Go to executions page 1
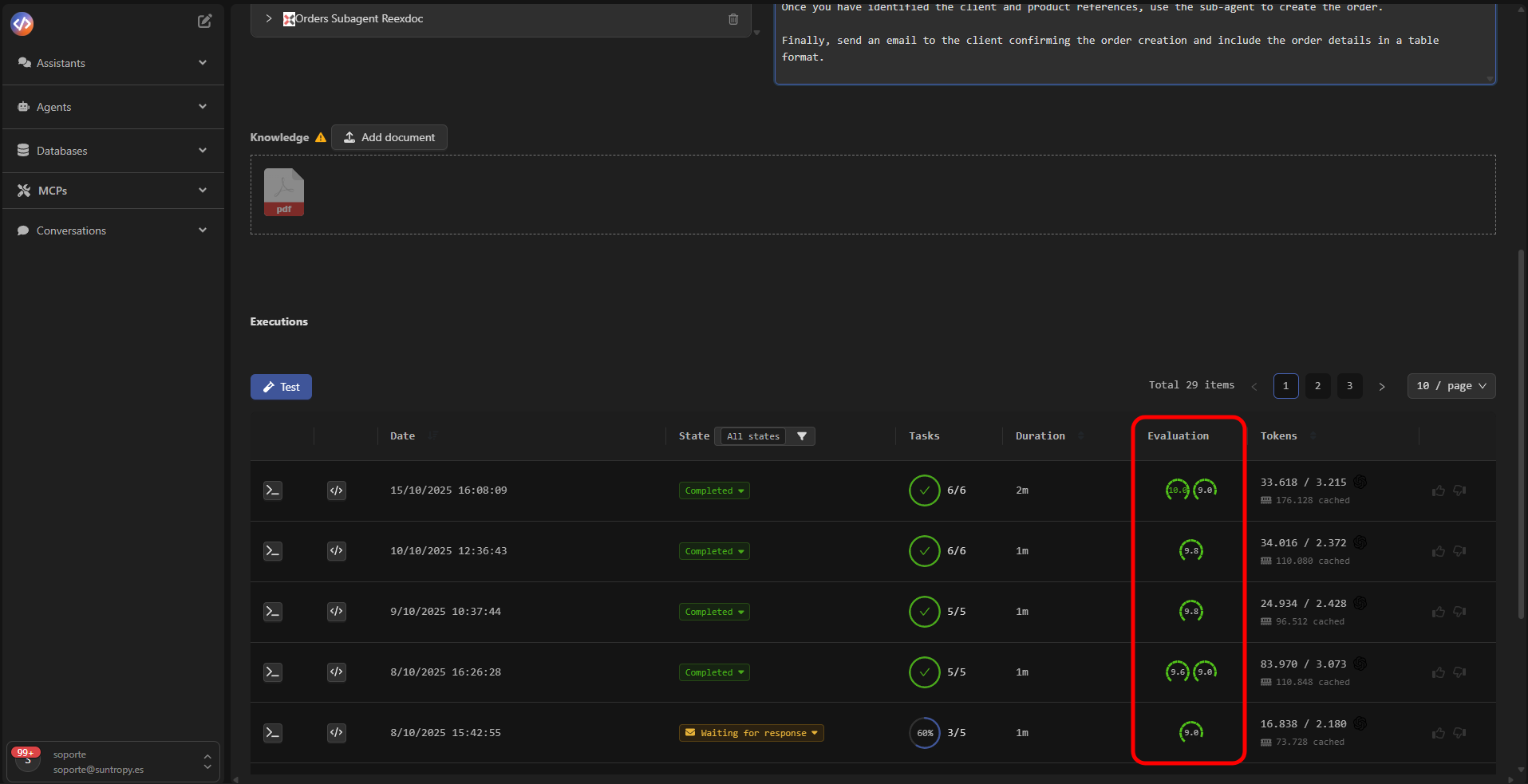The width and height of the screenshot is (1528, 784). 1285,386
